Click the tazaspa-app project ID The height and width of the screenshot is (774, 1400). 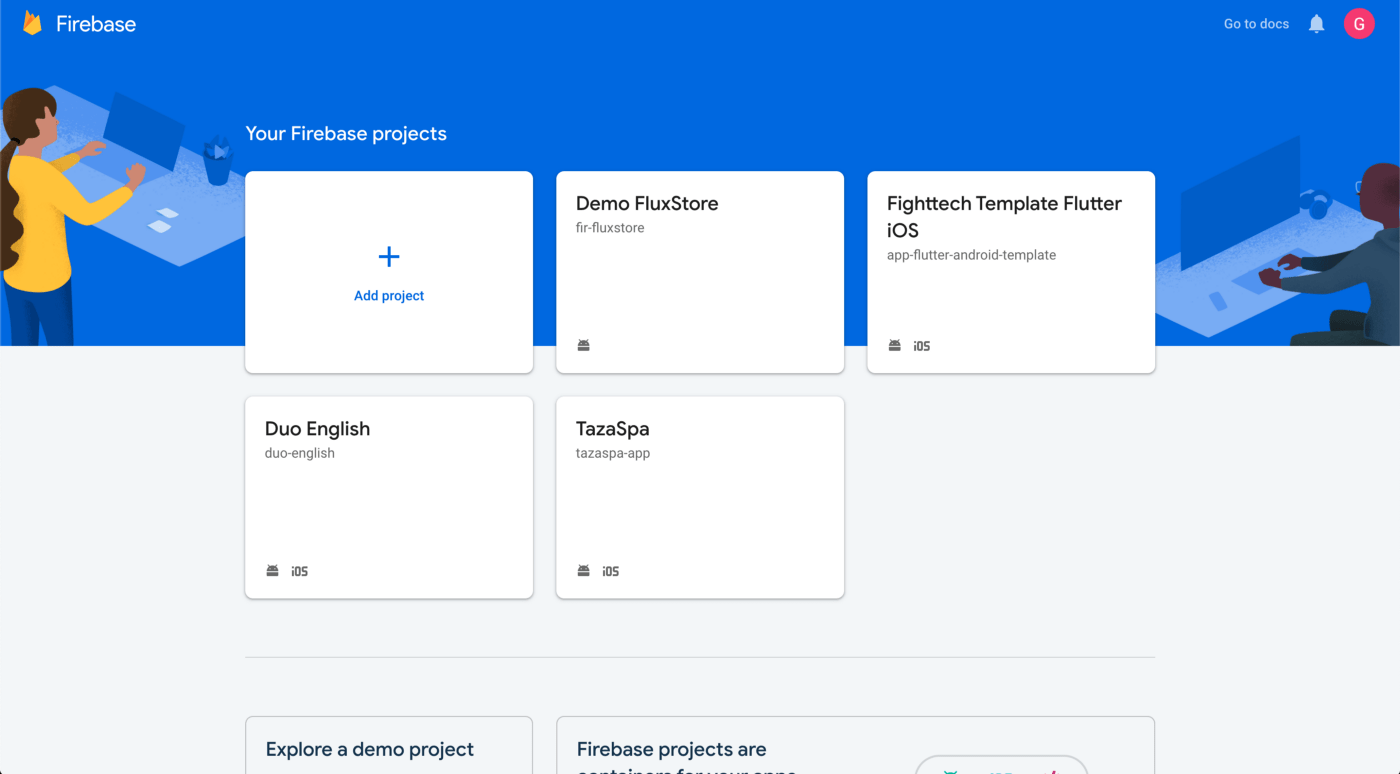tap(613, 453)
